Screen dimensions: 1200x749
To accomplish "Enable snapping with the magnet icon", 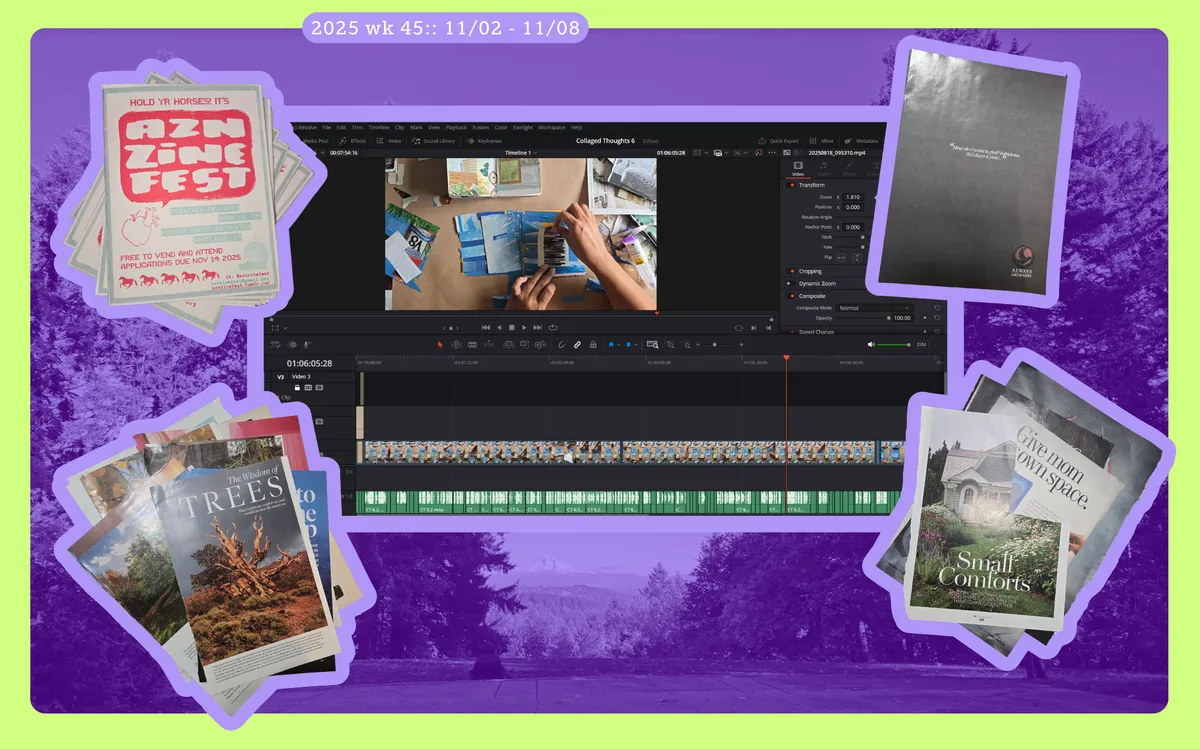I will pos(561,344).
